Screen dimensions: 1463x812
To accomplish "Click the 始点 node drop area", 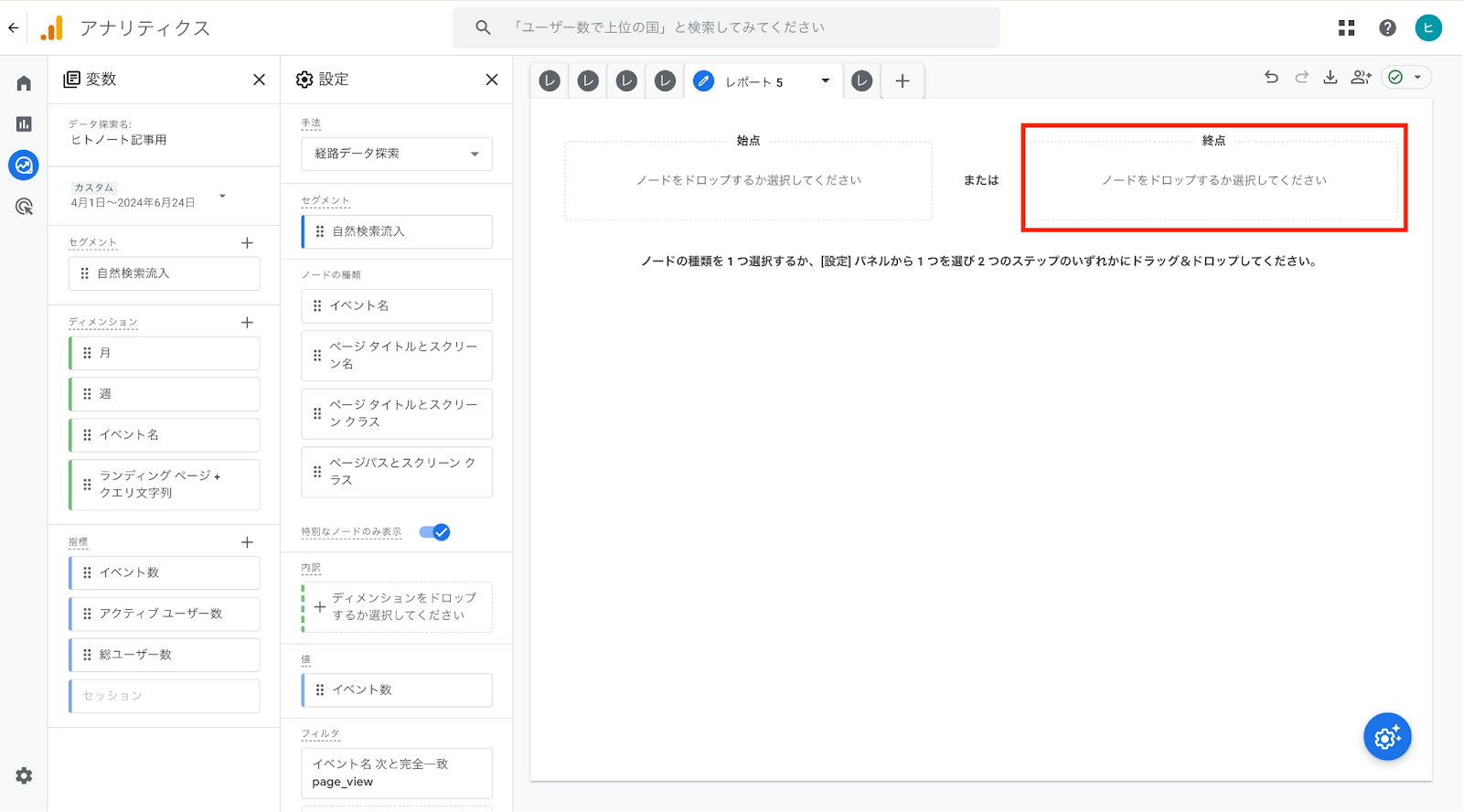I will [x=748, y=180].
